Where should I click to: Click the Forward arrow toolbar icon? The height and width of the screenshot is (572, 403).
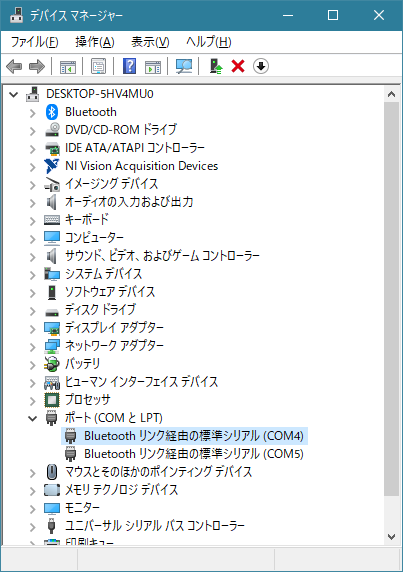point(36,66)
